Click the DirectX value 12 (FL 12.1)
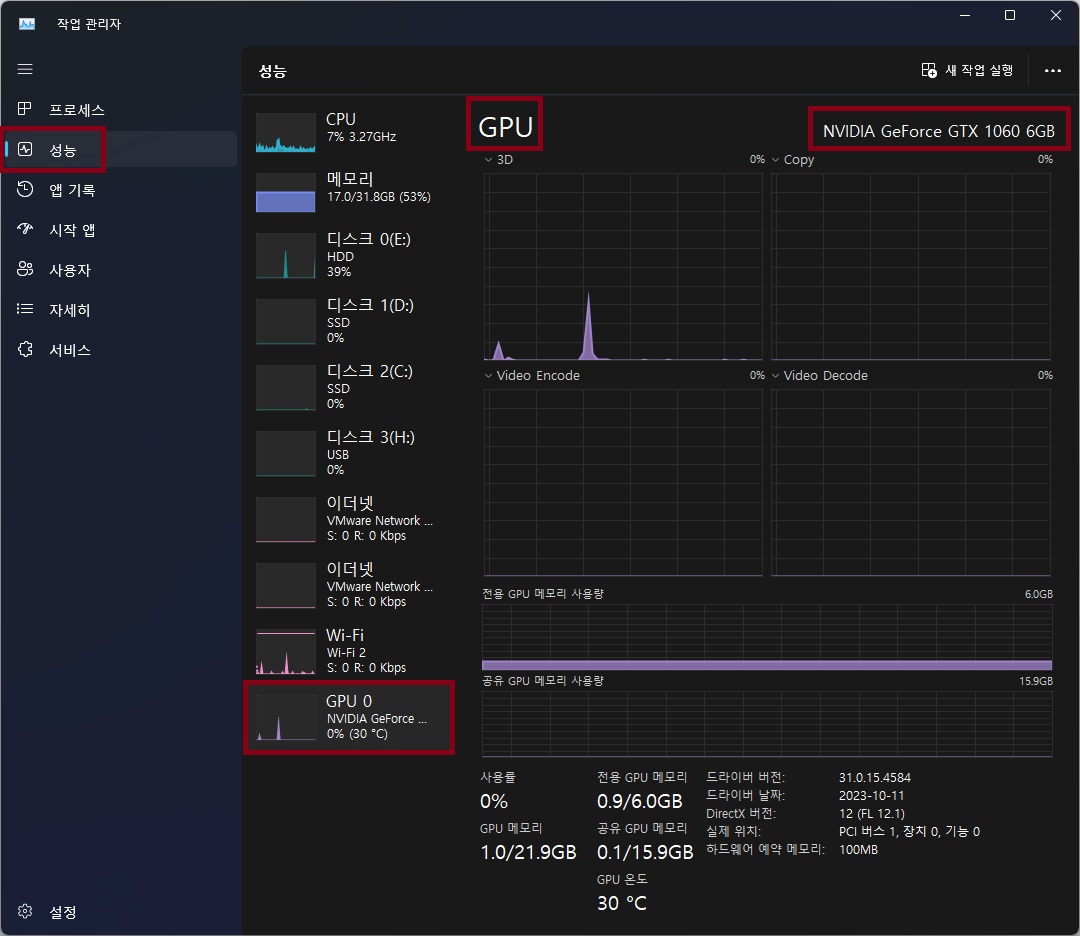The width and height of the screenshot is (1080, 936). 872,813
